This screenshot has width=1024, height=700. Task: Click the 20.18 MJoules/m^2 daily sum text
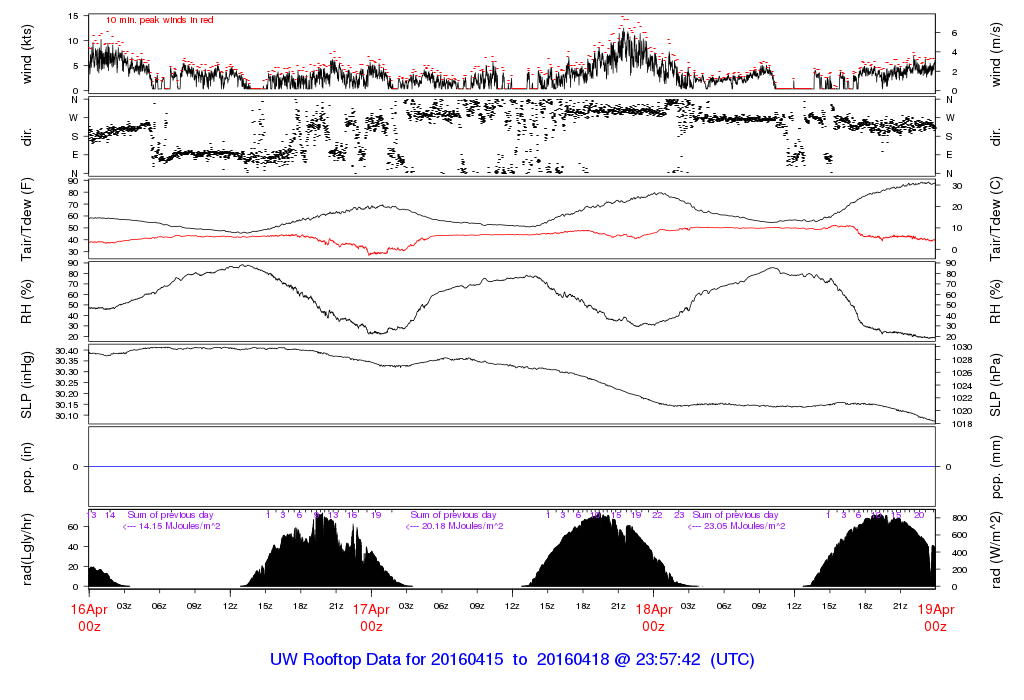[x=454, y=526]
